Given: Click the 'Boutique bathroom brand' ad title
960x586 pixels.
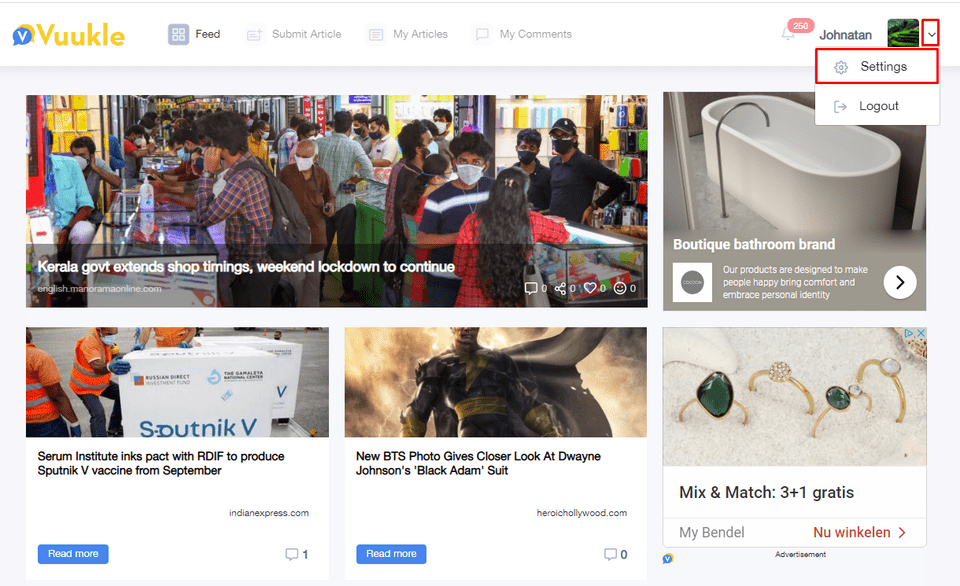Looking at the screenshot, I should pos(754,244).
